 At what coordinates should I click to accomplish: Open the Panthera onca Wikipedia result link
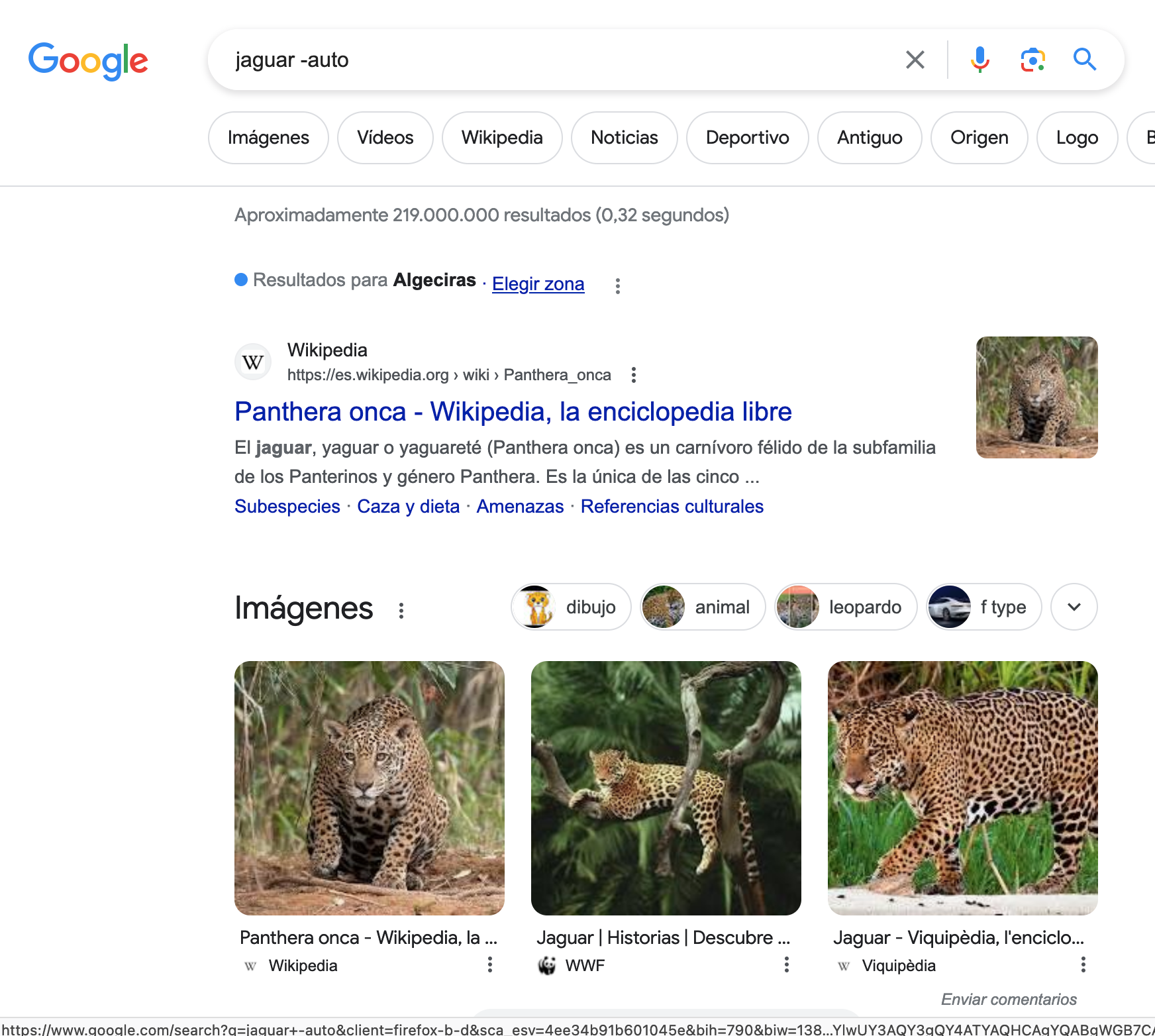point(513,412)
